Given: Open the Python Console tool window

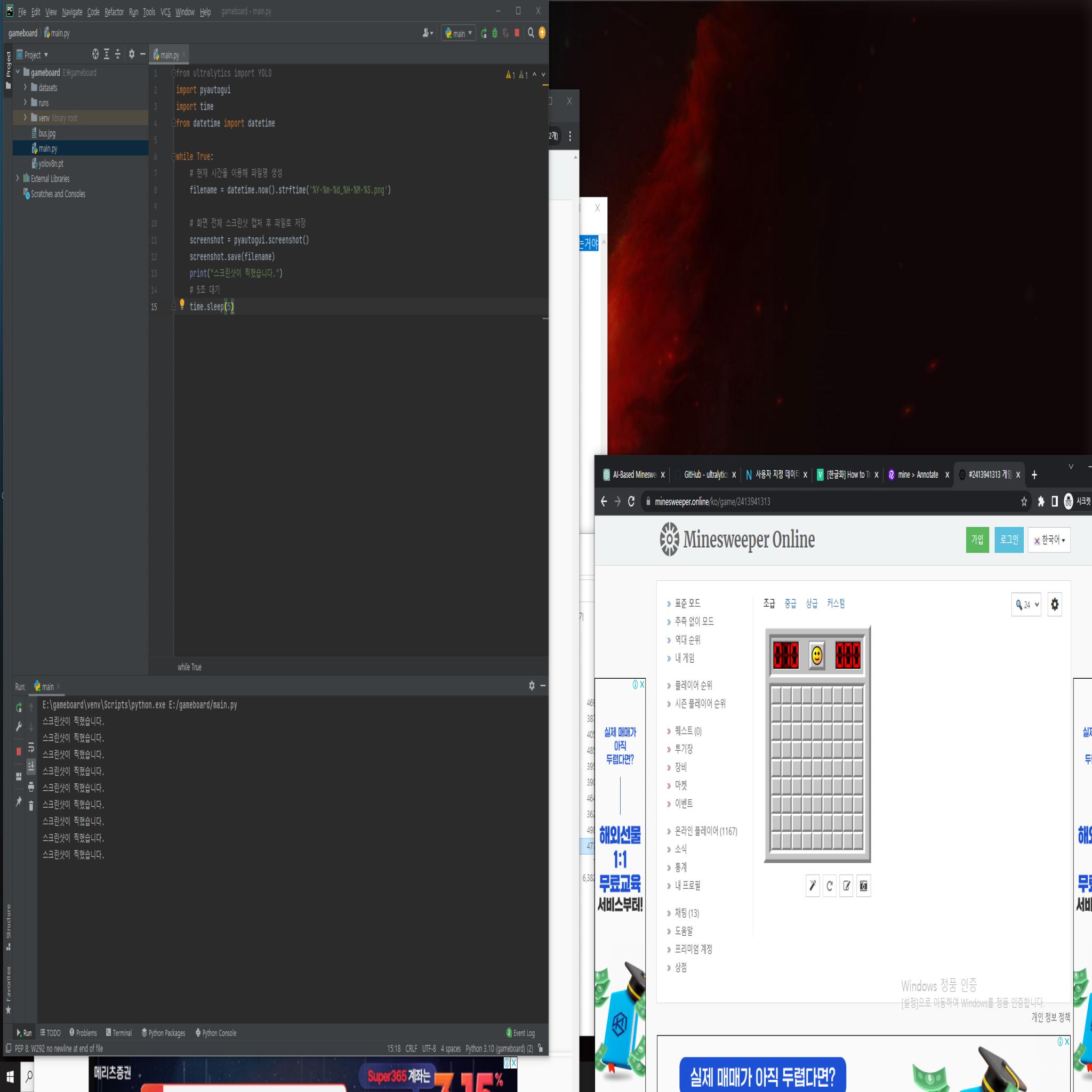Looking at the screenshot, I should tap(216, 1033).
